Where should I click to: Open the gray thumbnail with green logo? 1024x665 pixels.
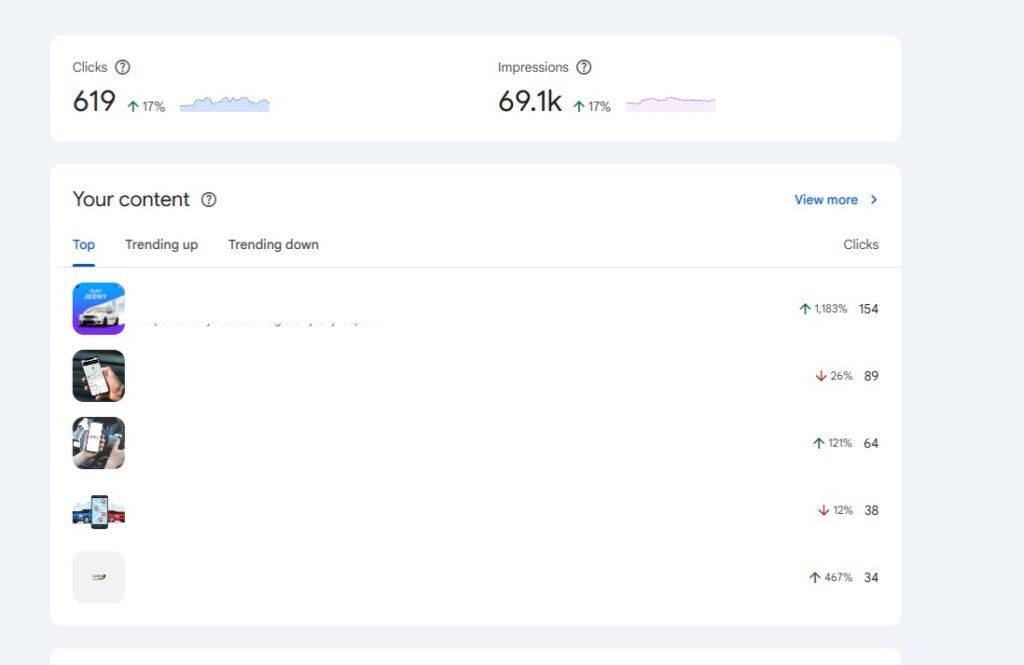pos(99,577)
